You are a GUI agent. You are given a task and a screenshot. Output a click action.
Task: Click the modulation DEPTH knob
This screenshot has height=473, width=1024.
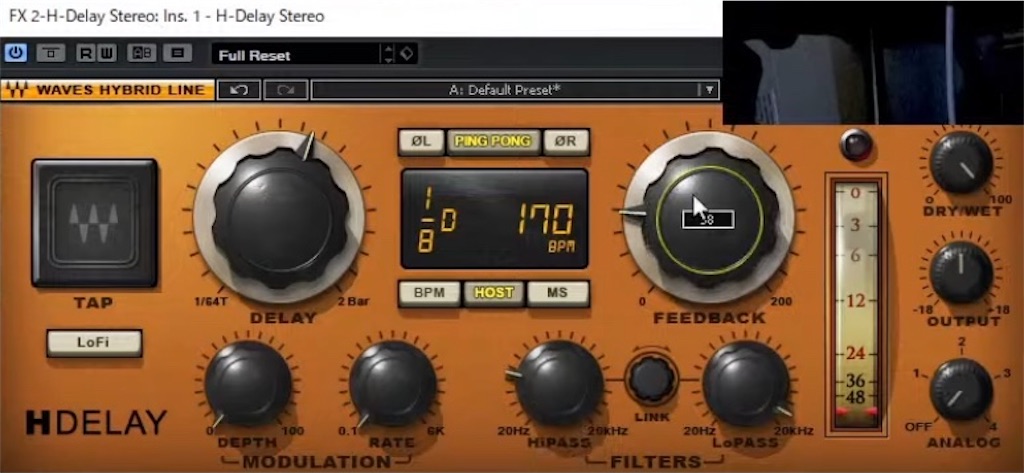coord(248,384)
